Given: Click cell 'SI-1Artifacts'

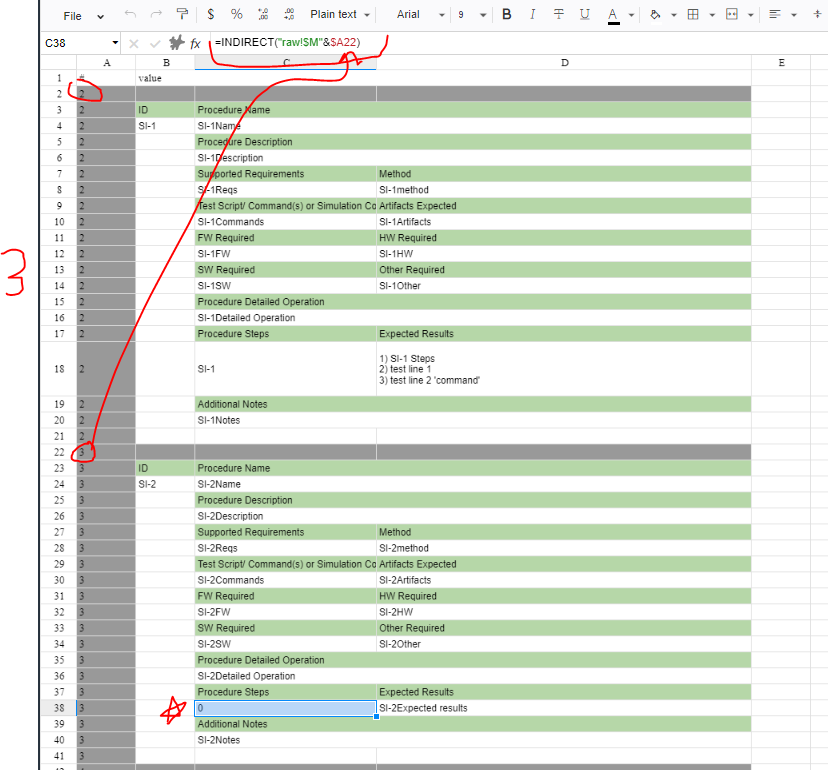Looking at the screenshot, I should [x=564, y=222].
